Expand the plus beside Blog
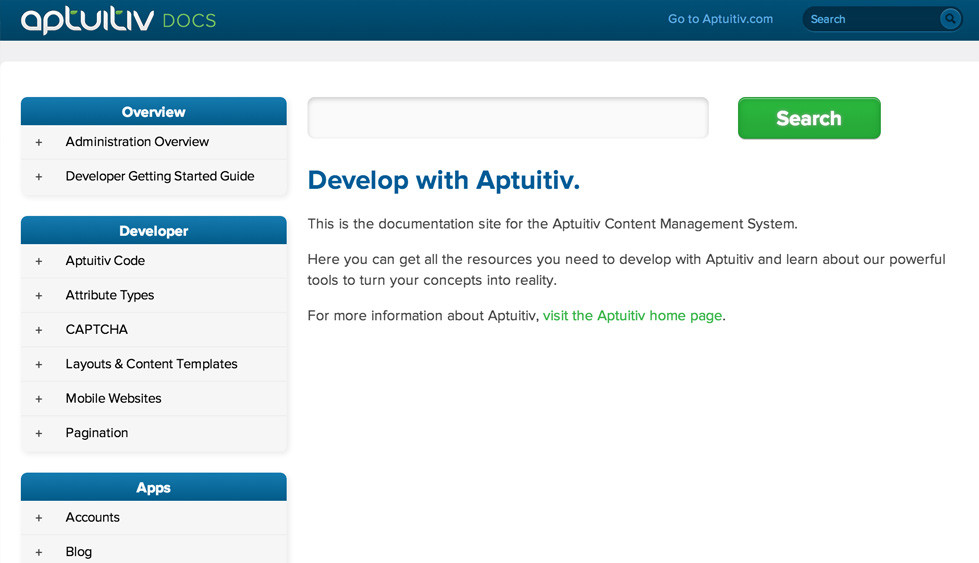 [39, 552]
